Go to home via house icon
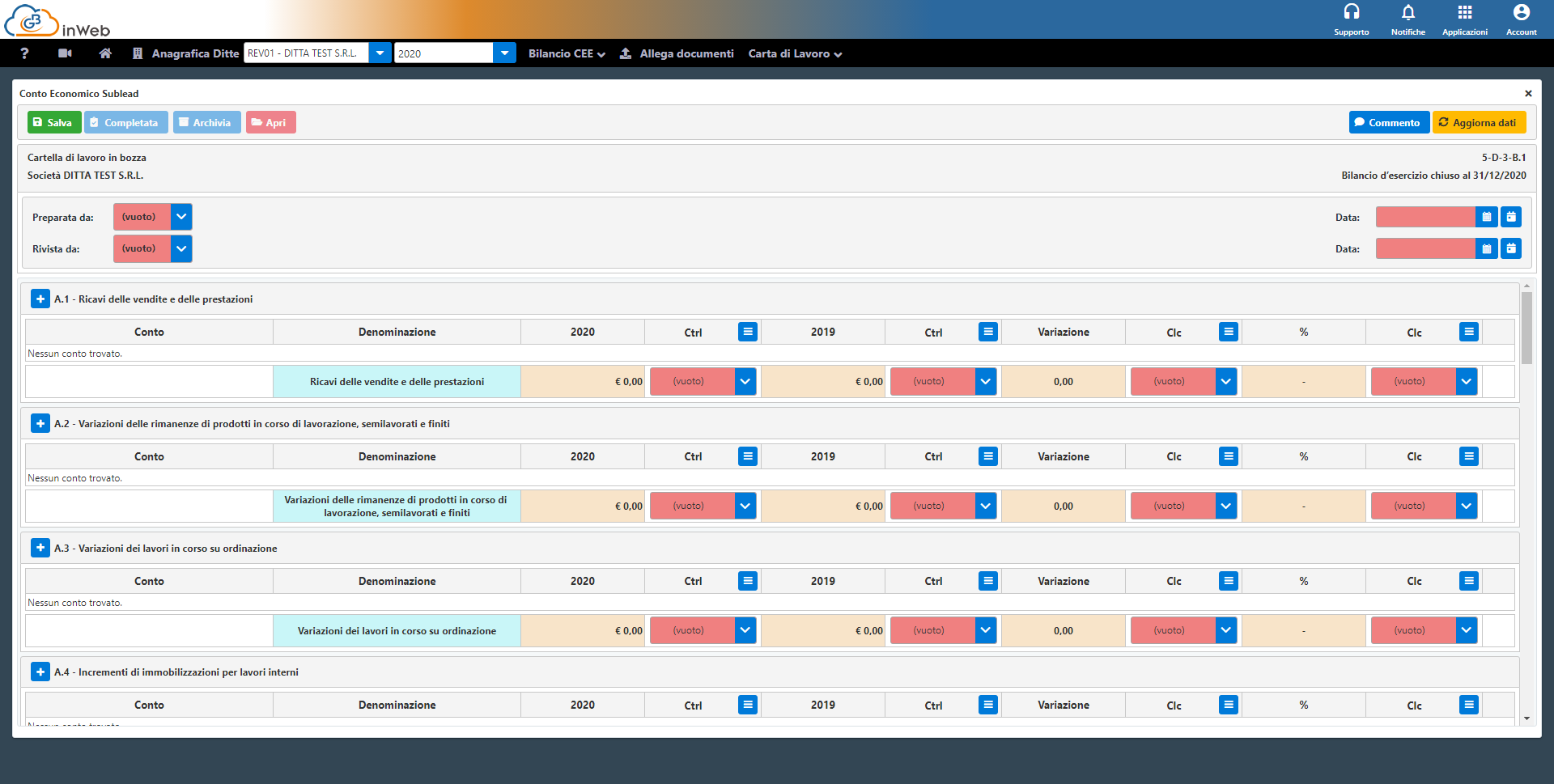Image resolution: width=1554 pixels, height=784 pixels. (105, 53)
